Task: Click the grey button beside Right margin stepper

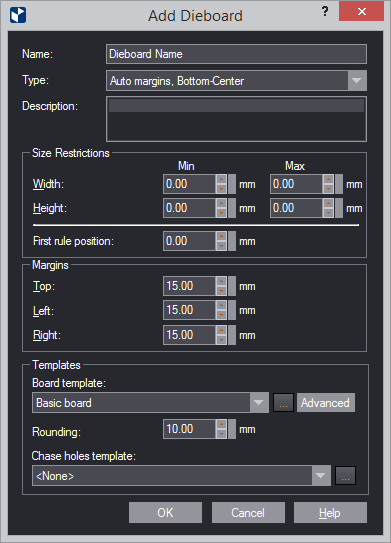Action: pos(232,335)
